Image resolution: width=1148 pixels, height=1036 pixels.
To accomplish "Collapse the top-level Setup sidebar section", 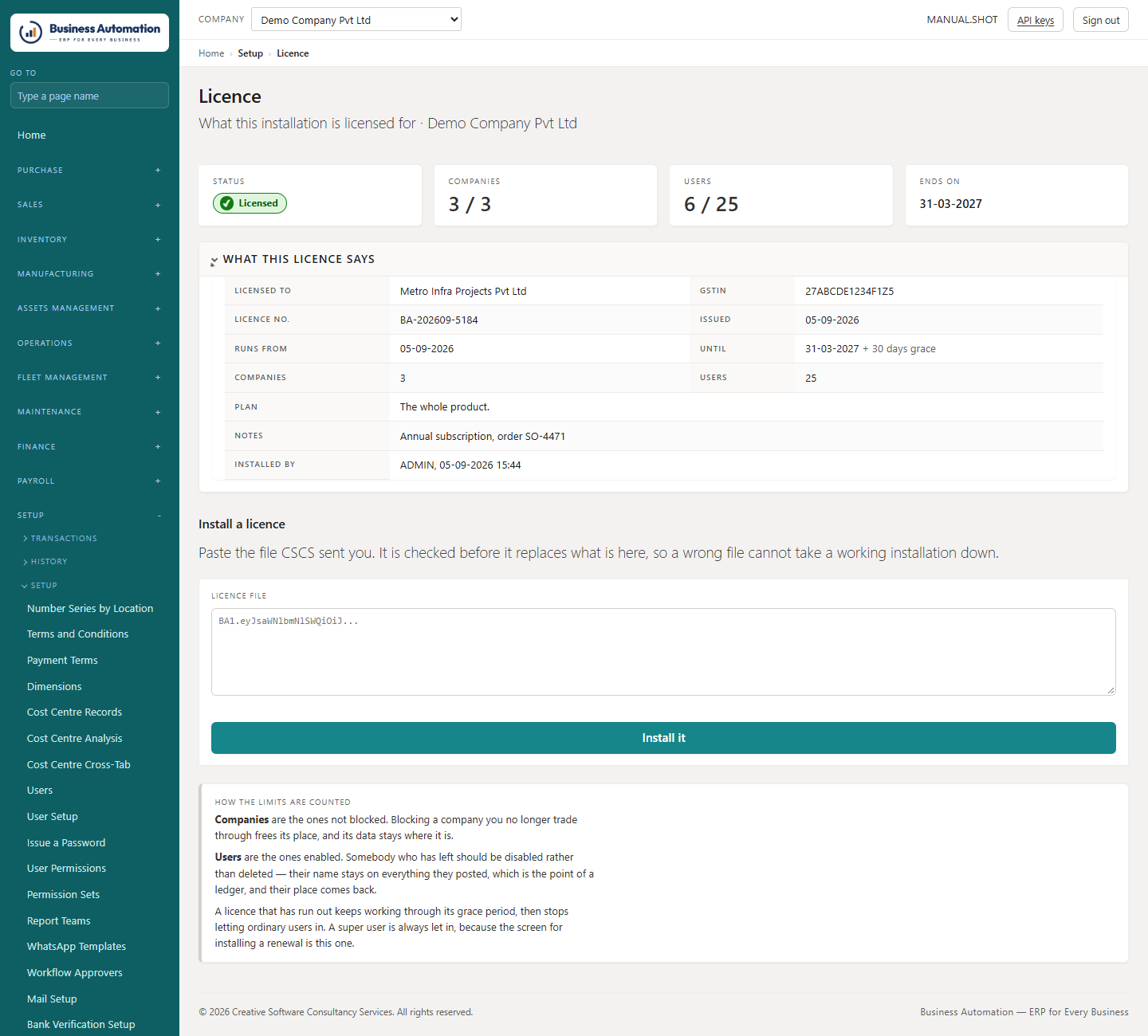I will point(89,516).
